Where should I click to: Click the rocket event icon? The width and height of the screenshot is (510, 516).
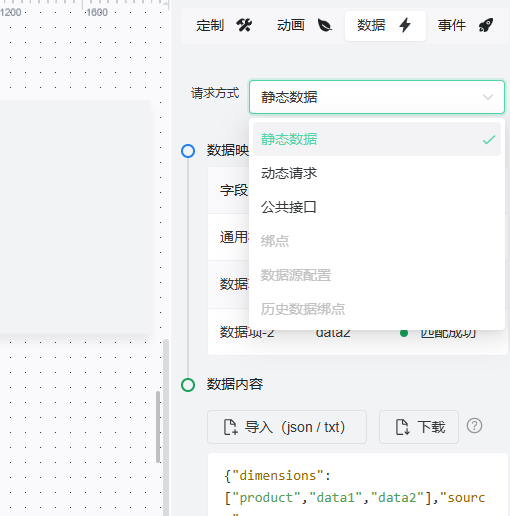pos(486,25)
